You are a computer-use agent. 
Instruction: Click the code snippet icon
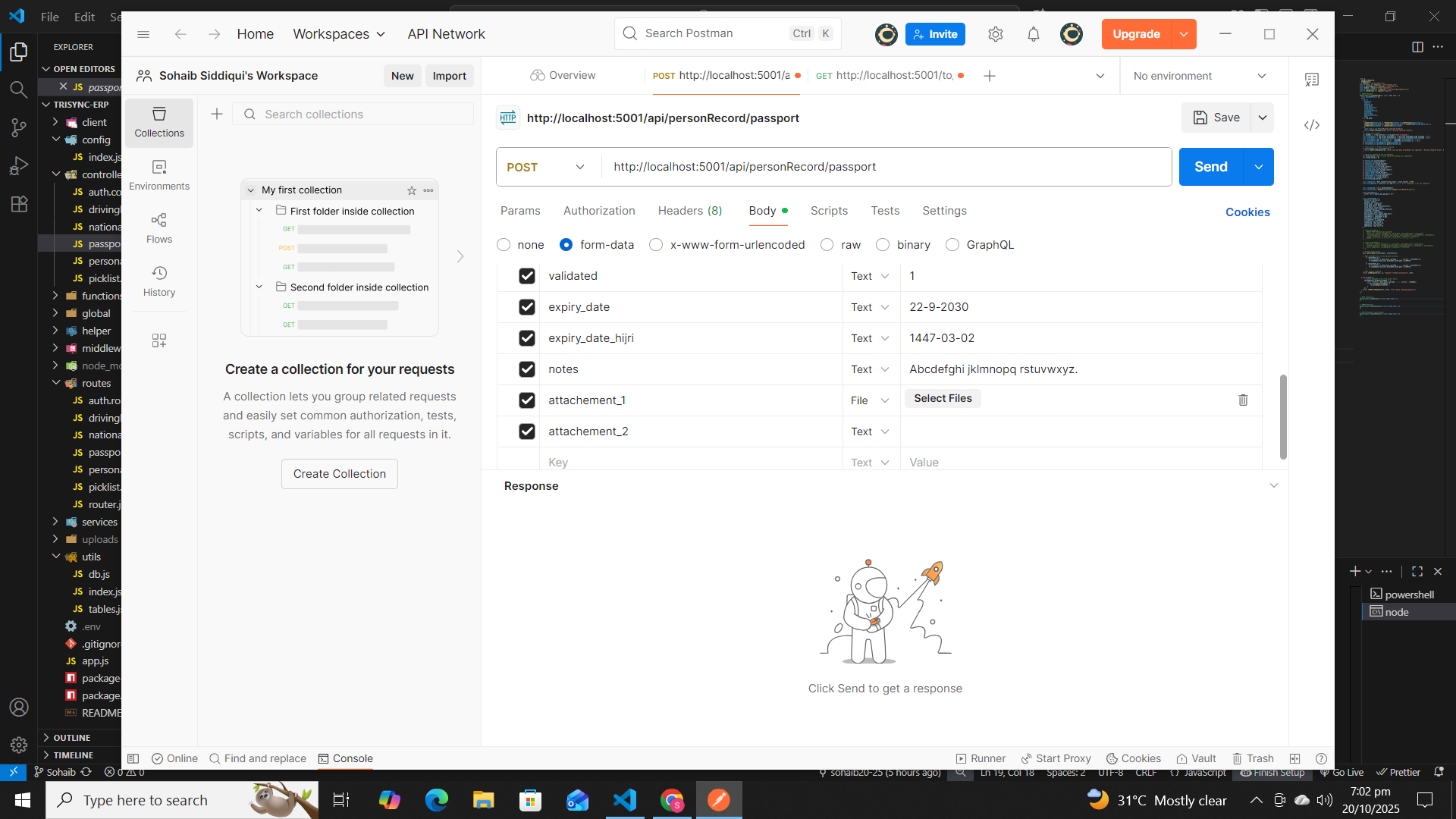pyautogui.click(x=1312, y=125)
